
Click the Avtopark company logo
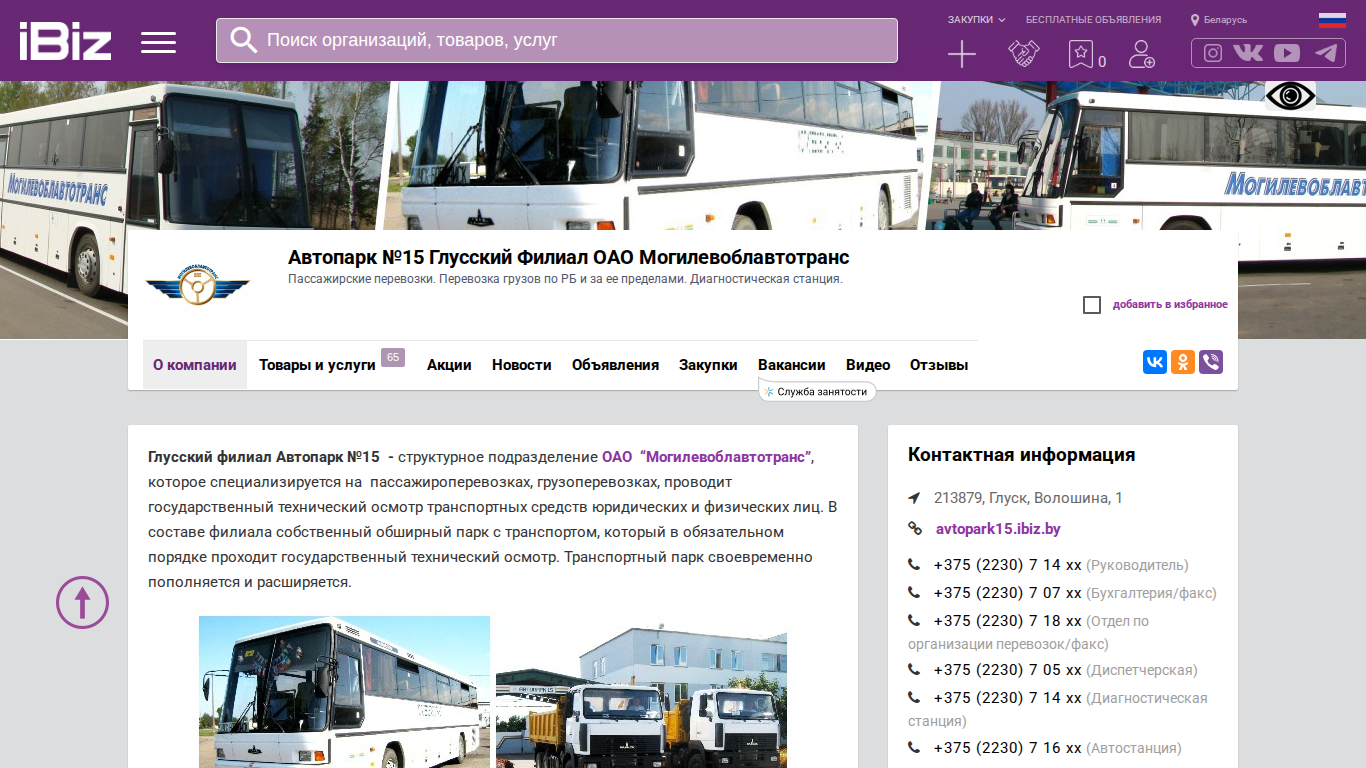[x=197, y=286]
